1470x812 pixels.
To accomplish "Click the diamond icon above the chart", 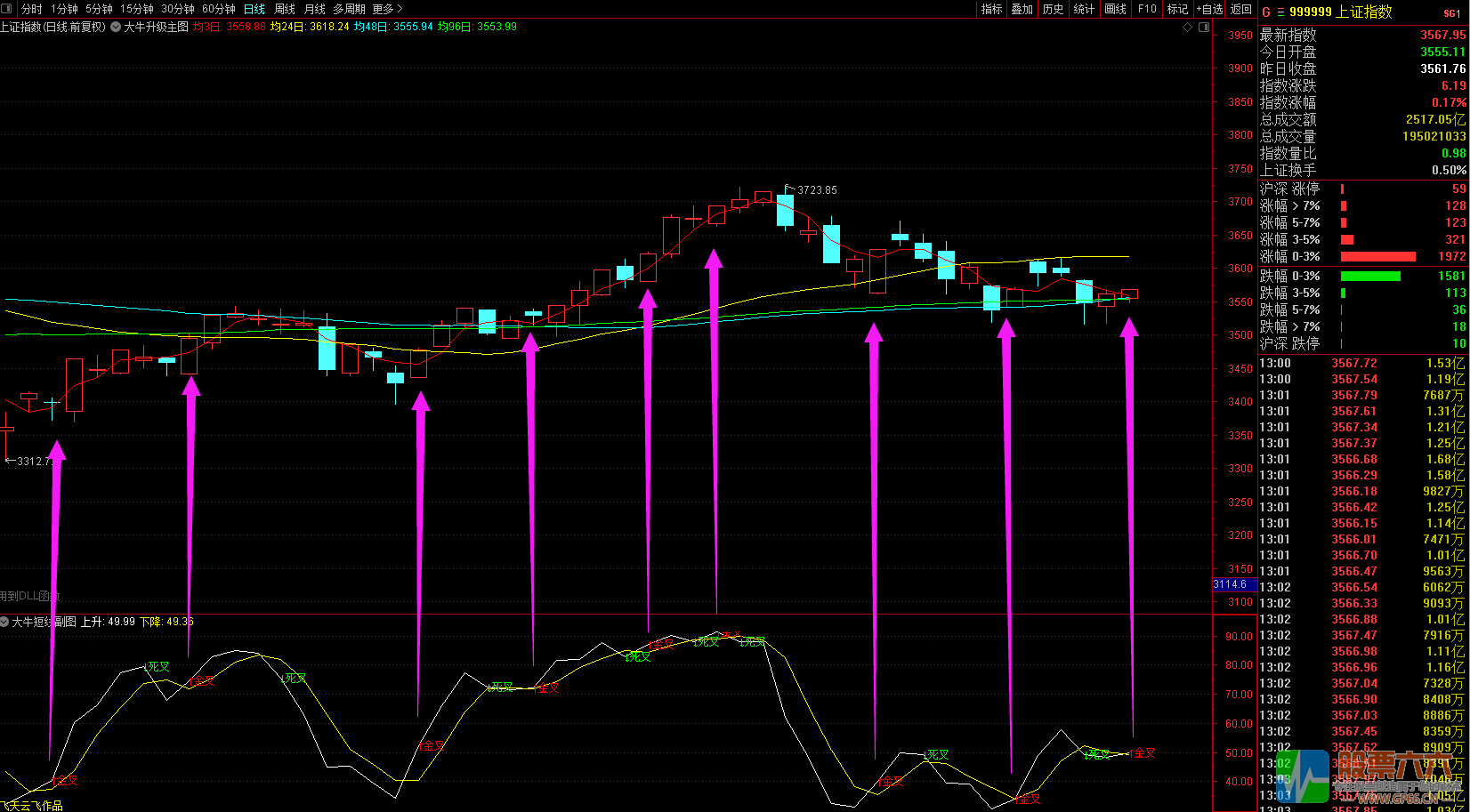I will [1187, 28].
